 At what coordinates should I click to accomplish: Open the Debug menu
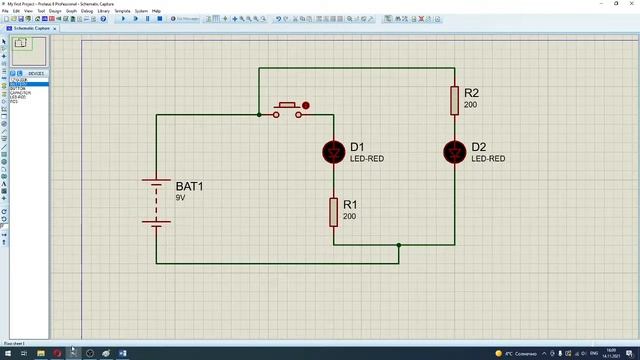click(x=87, y=11)
